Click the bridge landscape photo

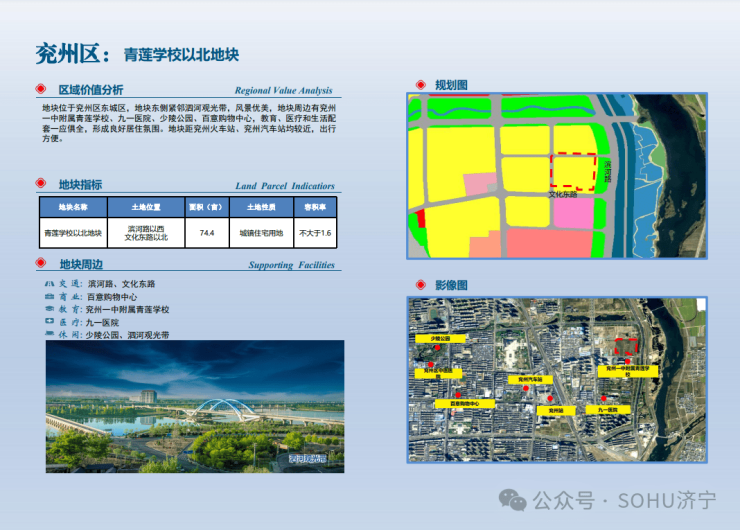click(194, 411)
